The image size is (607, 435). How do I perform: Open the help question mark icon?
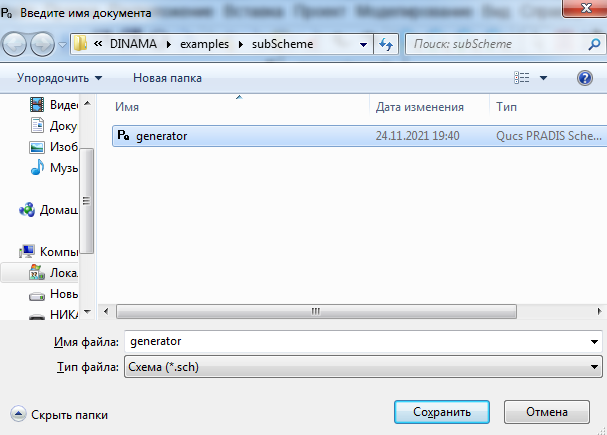(584, 78)
